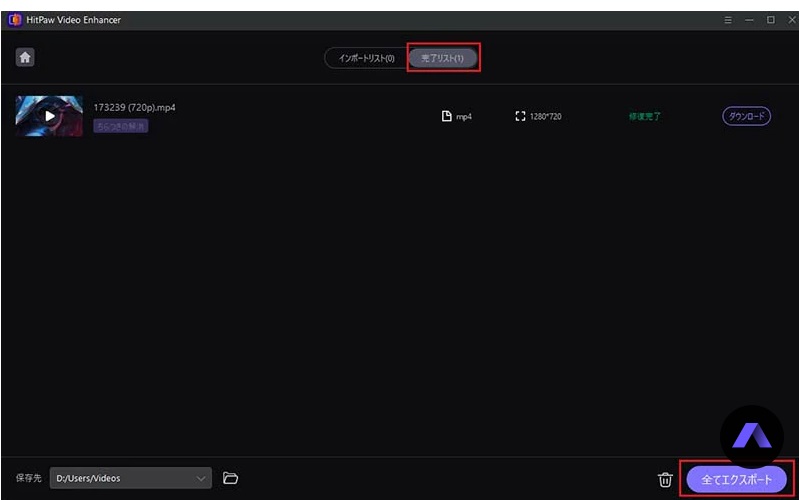
Task: Click the Home icon button
Action: pyautogui.click(x=25, y=58)
